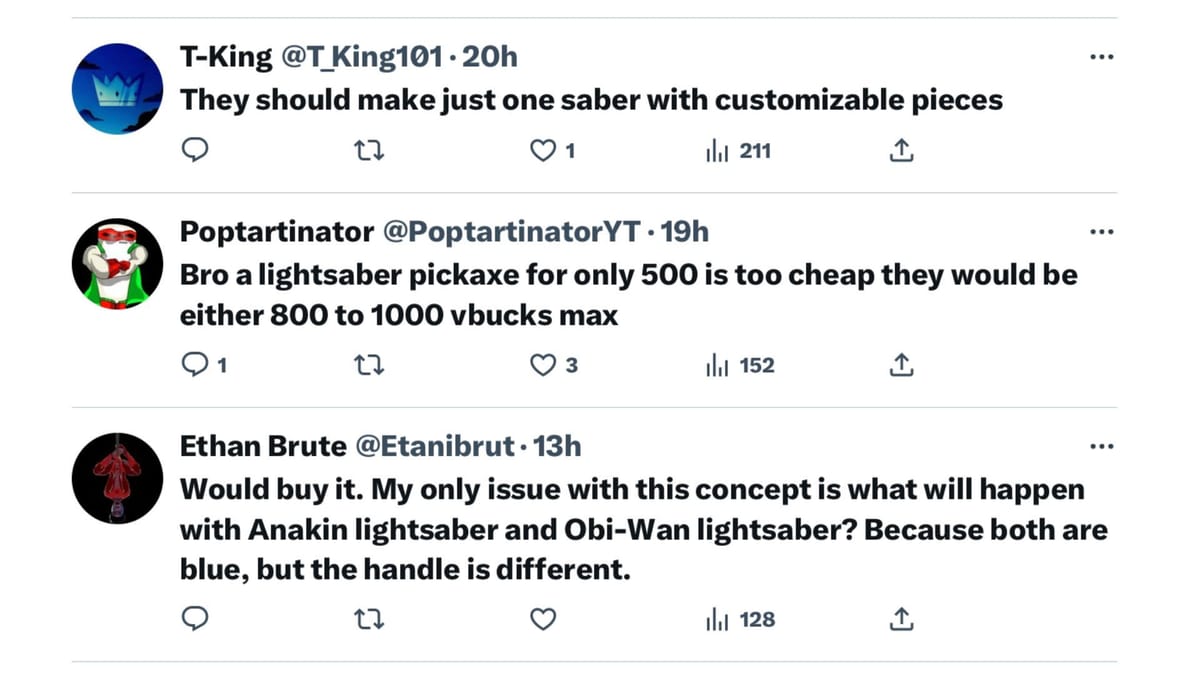Open the reply icon on T-King's tweet
This screenshot has width=1200, height=675.
pyautogui.click(x=195, y=149)
